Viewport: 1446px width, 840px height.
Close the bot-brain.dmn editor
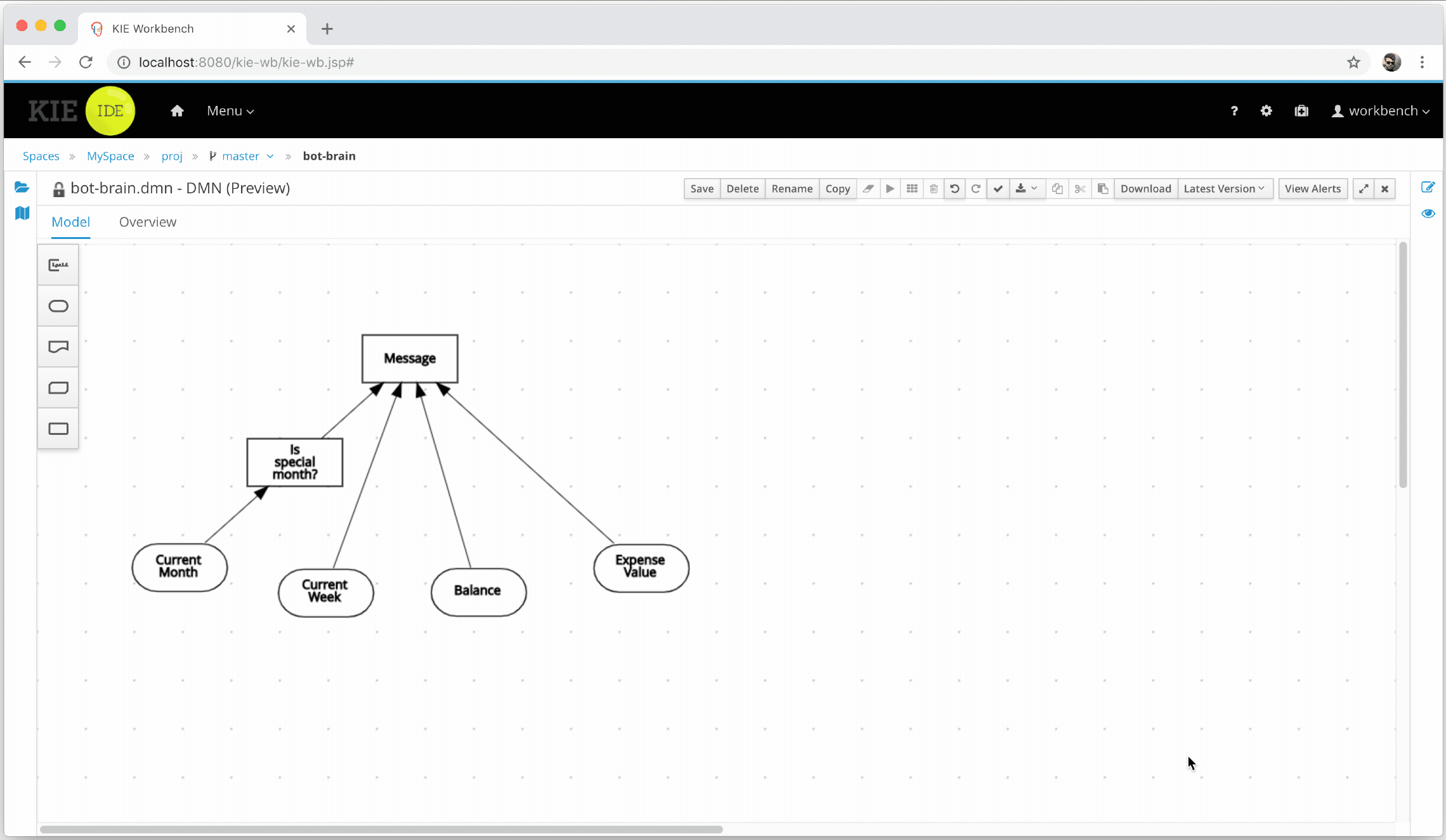coord(1385,189)
